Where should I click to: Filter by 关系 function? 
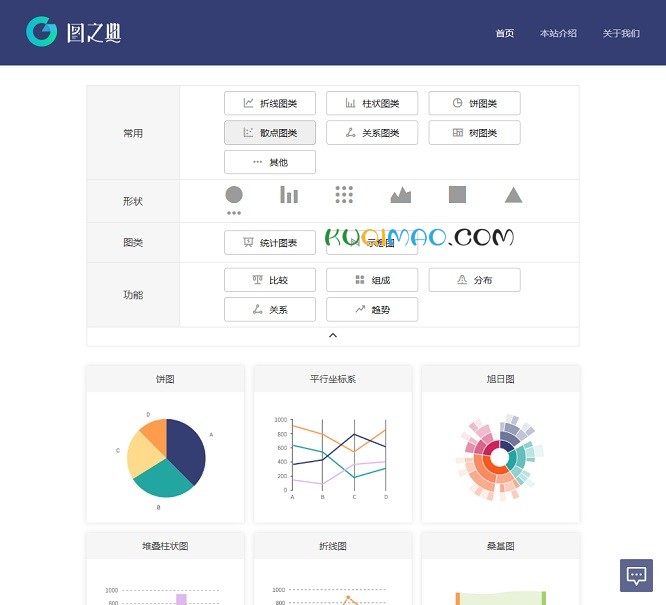click(270, 309)
